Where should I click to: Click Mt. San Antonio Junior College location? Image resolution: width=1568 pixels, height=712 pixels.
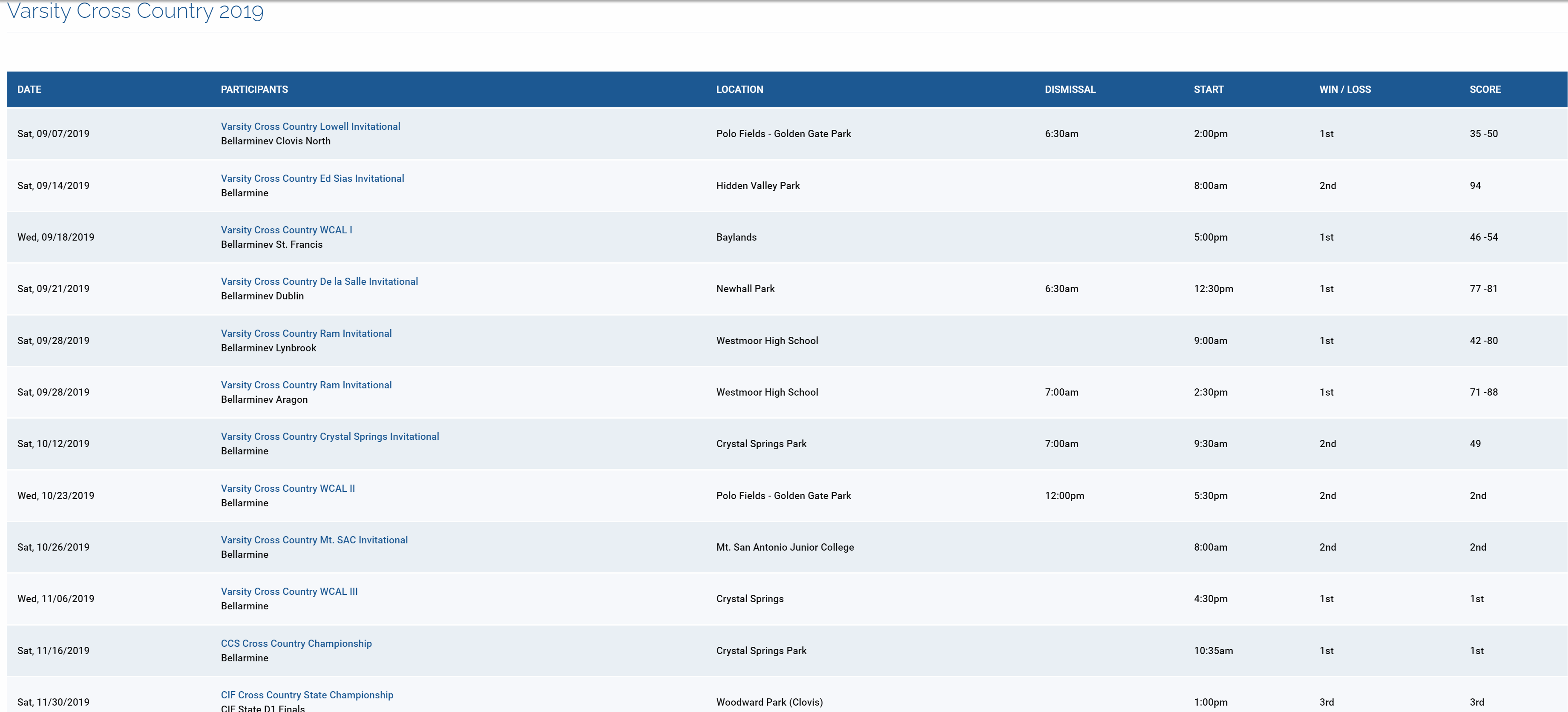(x=785, y=548)
